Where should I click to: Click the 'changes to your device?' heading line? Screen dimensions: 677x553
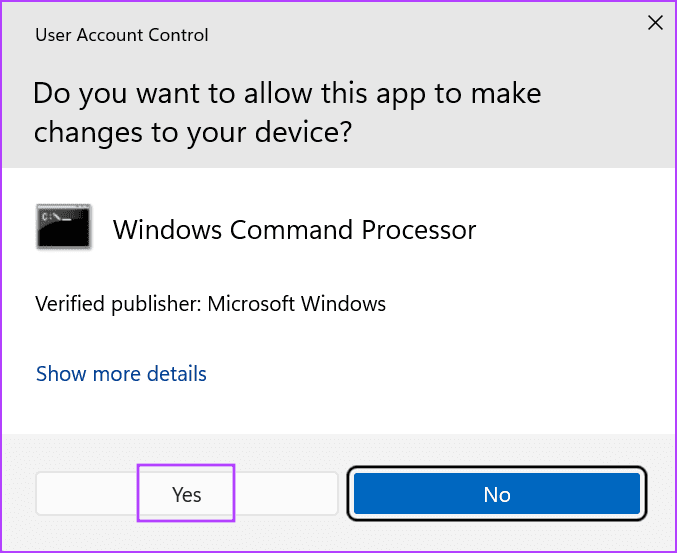(x=193, y=133)
